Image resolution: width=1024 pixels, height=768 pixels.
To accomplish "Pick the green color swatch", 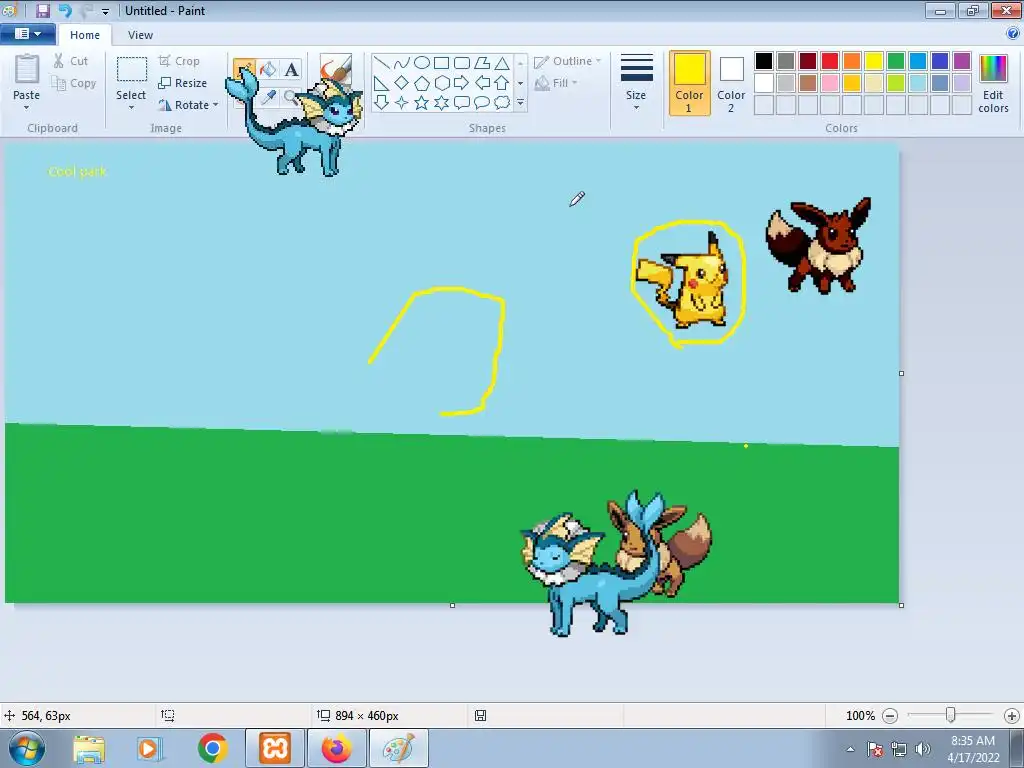I will [x=895, y=61].
